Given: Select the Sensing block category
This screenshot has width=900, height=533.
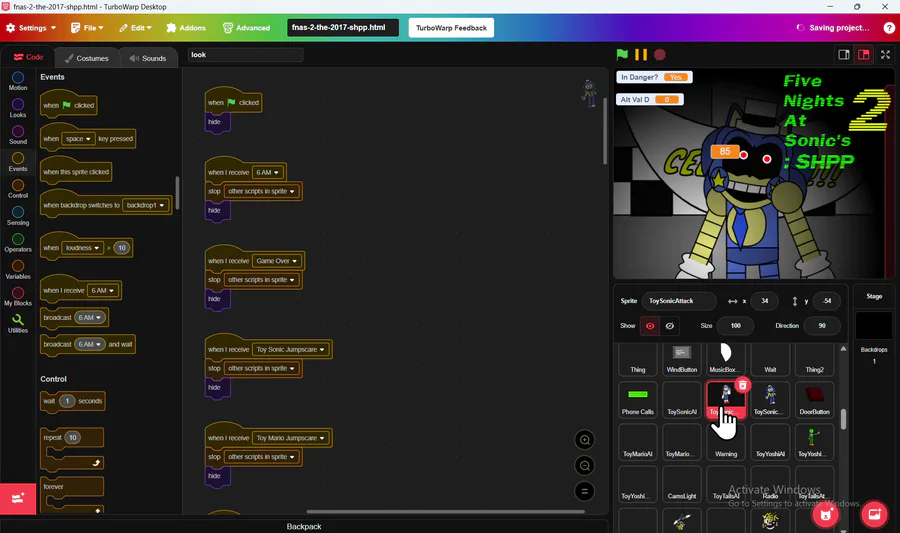Looking at the screenshot, I should (18, 216).
